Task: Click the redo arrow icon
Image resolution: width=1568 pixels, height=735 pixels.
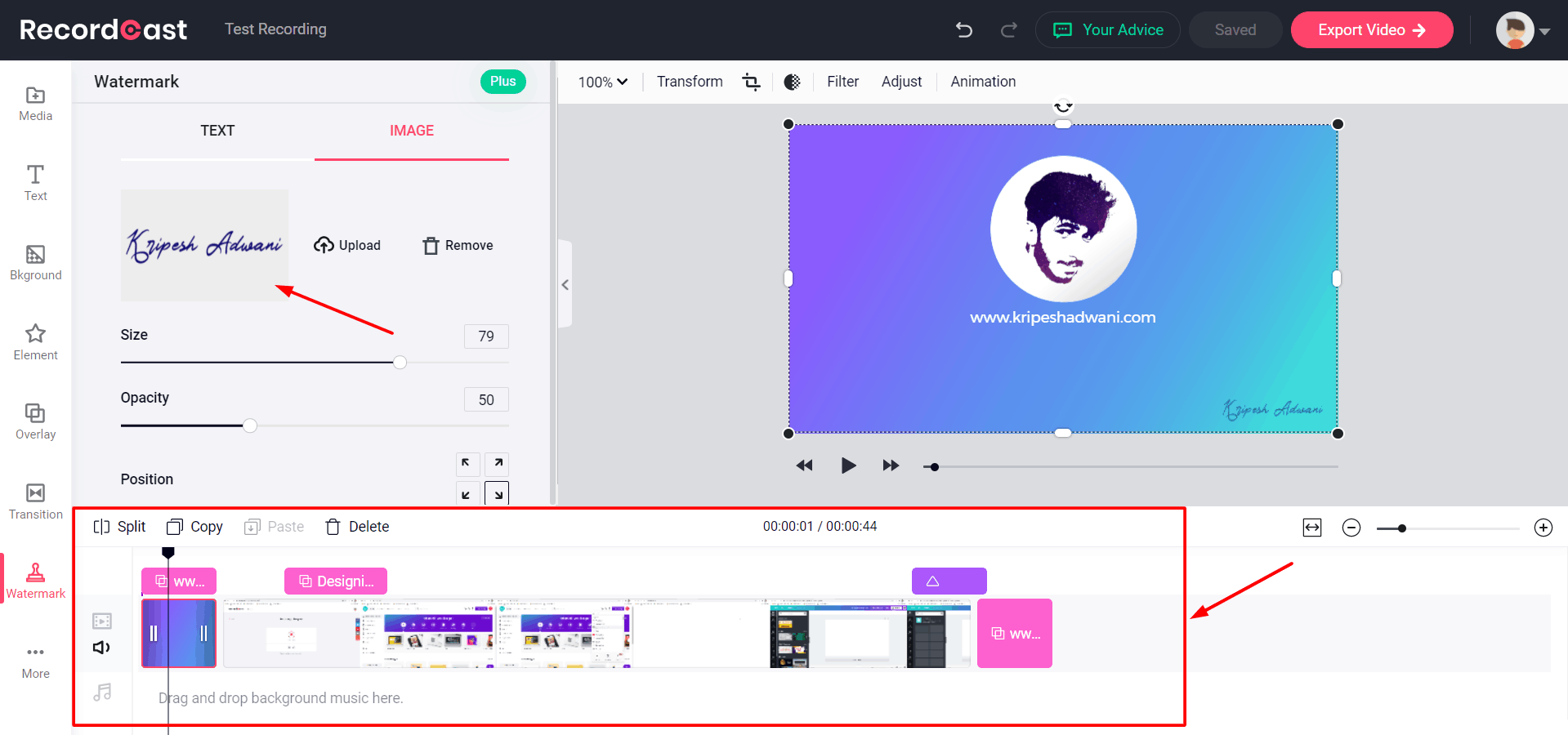Action: pyautogui.click(x=1009, y=30)
